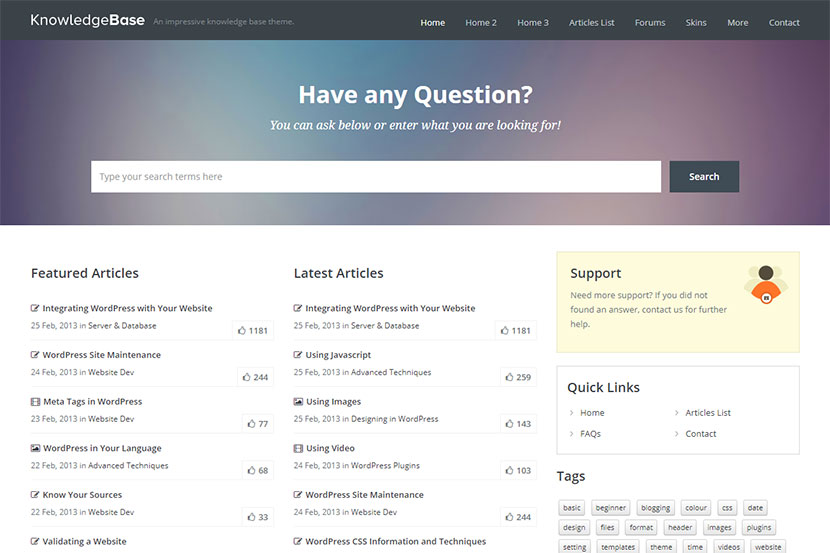The height and width of the screenshot is (553, 830).
Task: Select the colour tag
Action: pyautogui.click(x=696, y=508)
